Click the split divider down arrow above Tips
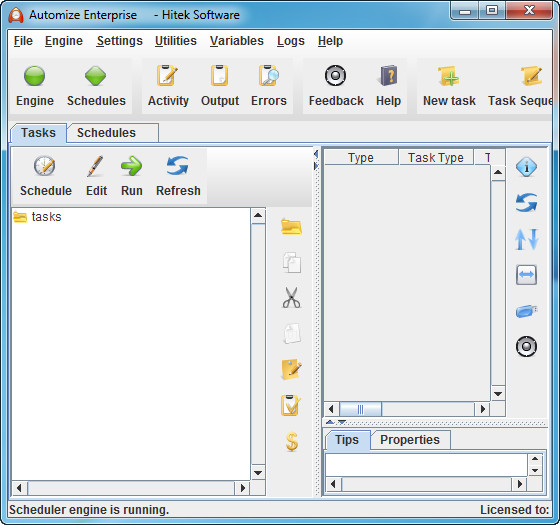The image size is (560, 525). [x=342, y=422]
